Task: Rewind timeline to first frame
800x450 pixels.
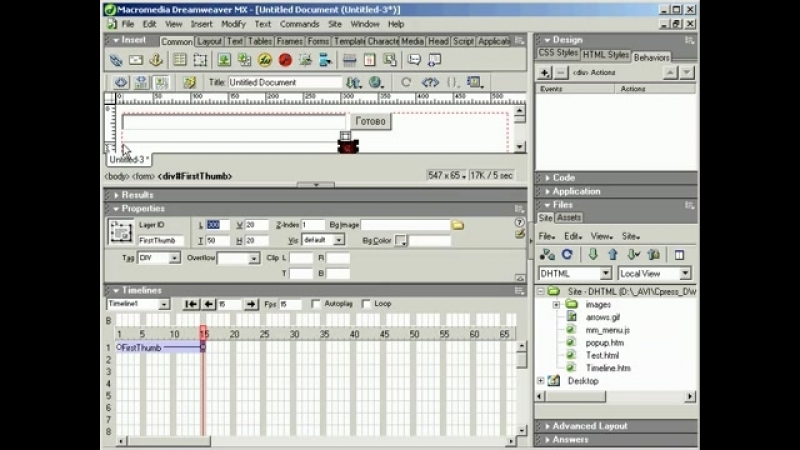Action: click(191, 304)
